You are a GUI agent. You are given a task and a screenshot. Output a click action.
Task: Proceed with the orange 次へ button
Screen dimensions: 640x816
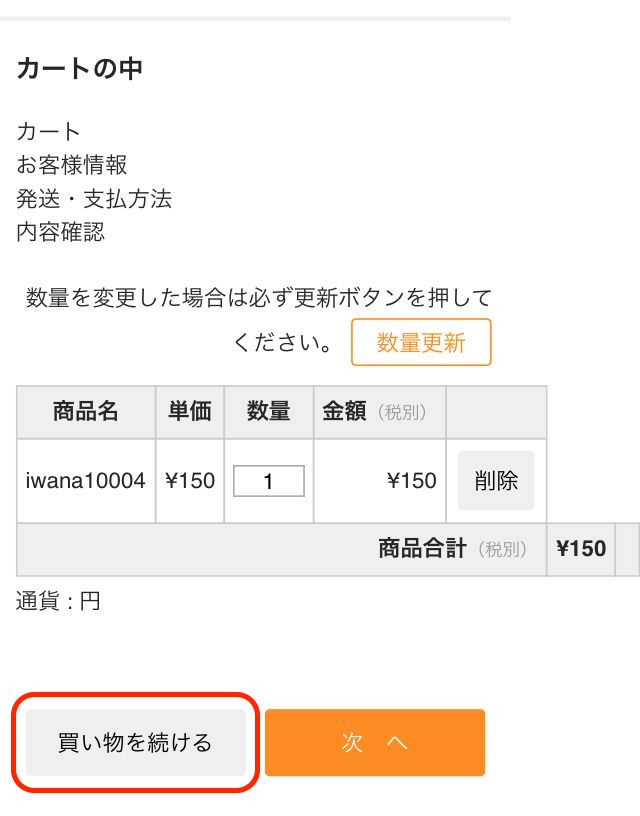(x=375, y=742)
